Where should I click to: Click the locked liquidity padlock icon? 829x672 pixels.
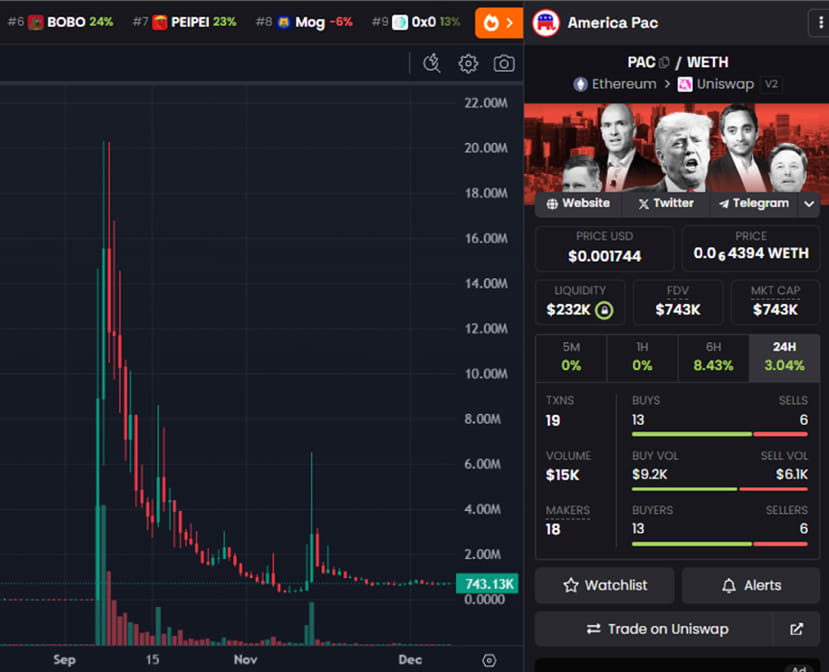604,310
